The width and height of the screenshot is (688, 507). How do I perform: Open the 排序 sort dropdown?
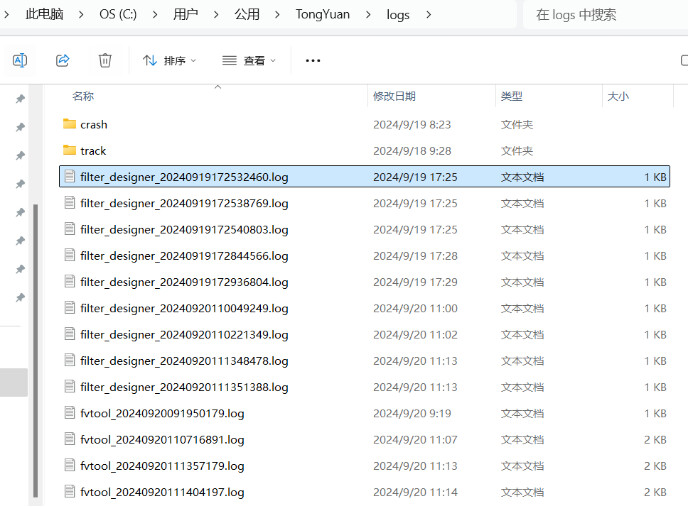click(169, 60)
